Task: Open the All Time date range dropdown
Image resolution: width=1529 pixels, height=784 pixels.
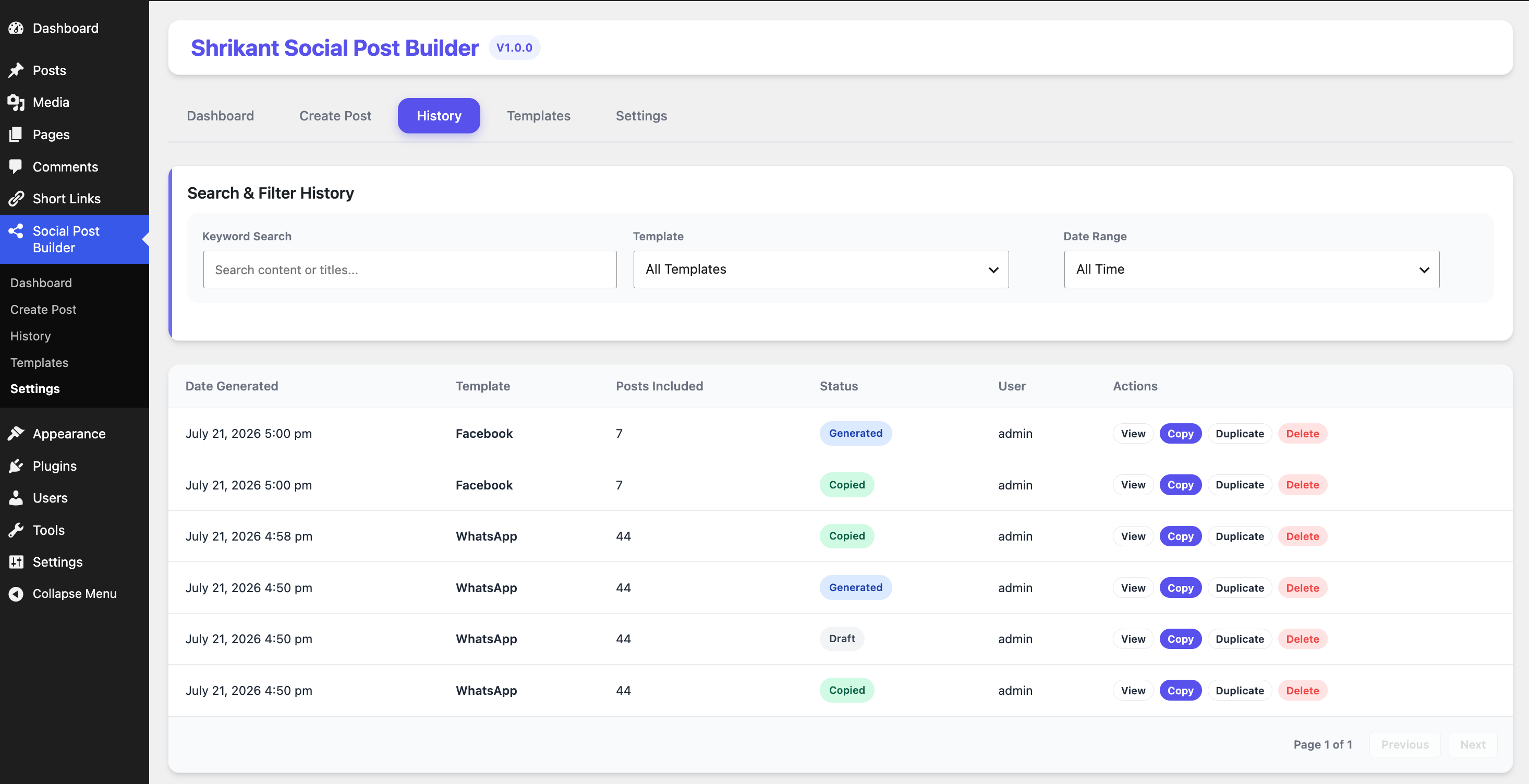Action: pyautogui.click(x=1251, y=269)
